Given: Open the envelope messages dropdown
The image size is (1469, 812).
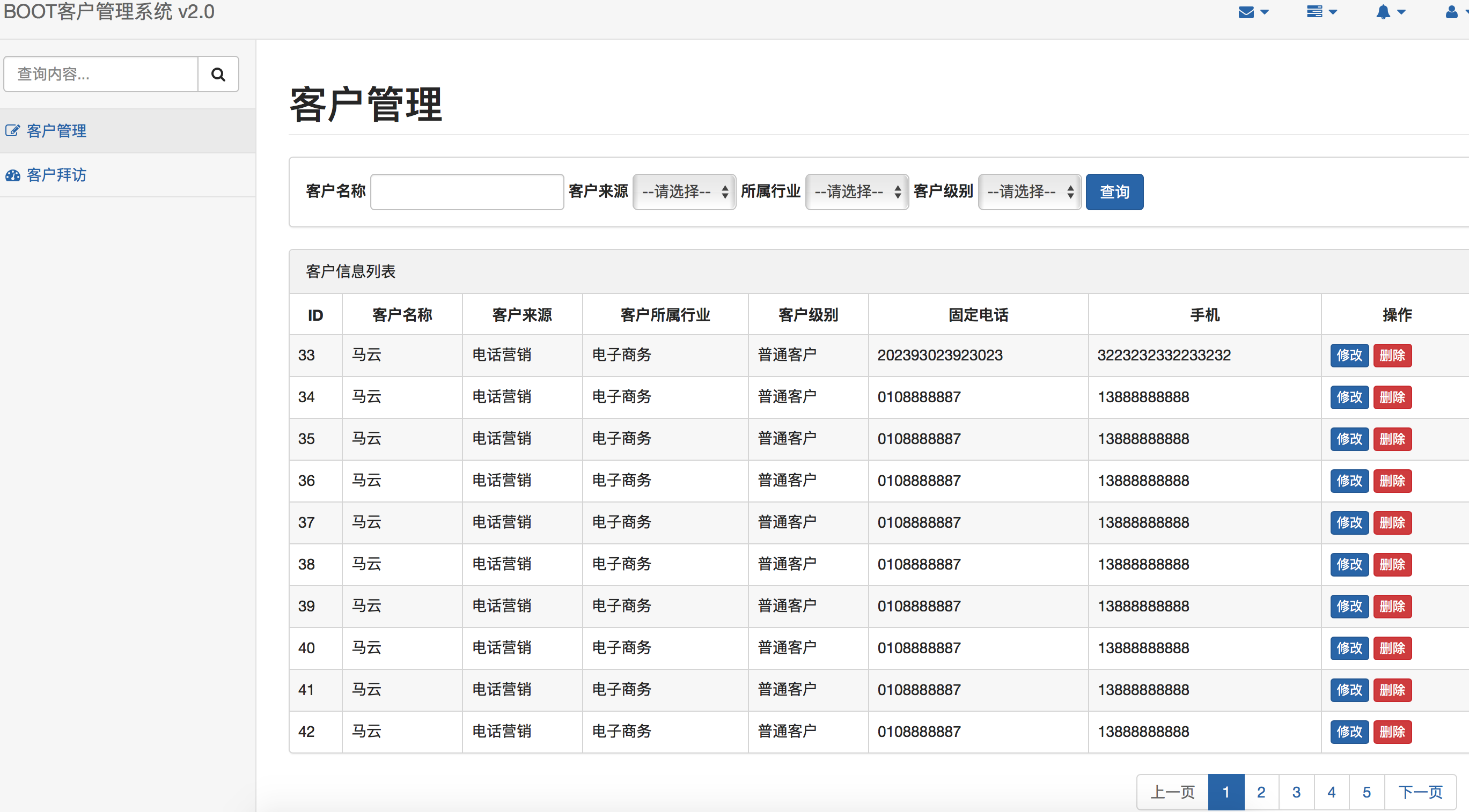Looking at the screenshot, I should click(1253, 12).
